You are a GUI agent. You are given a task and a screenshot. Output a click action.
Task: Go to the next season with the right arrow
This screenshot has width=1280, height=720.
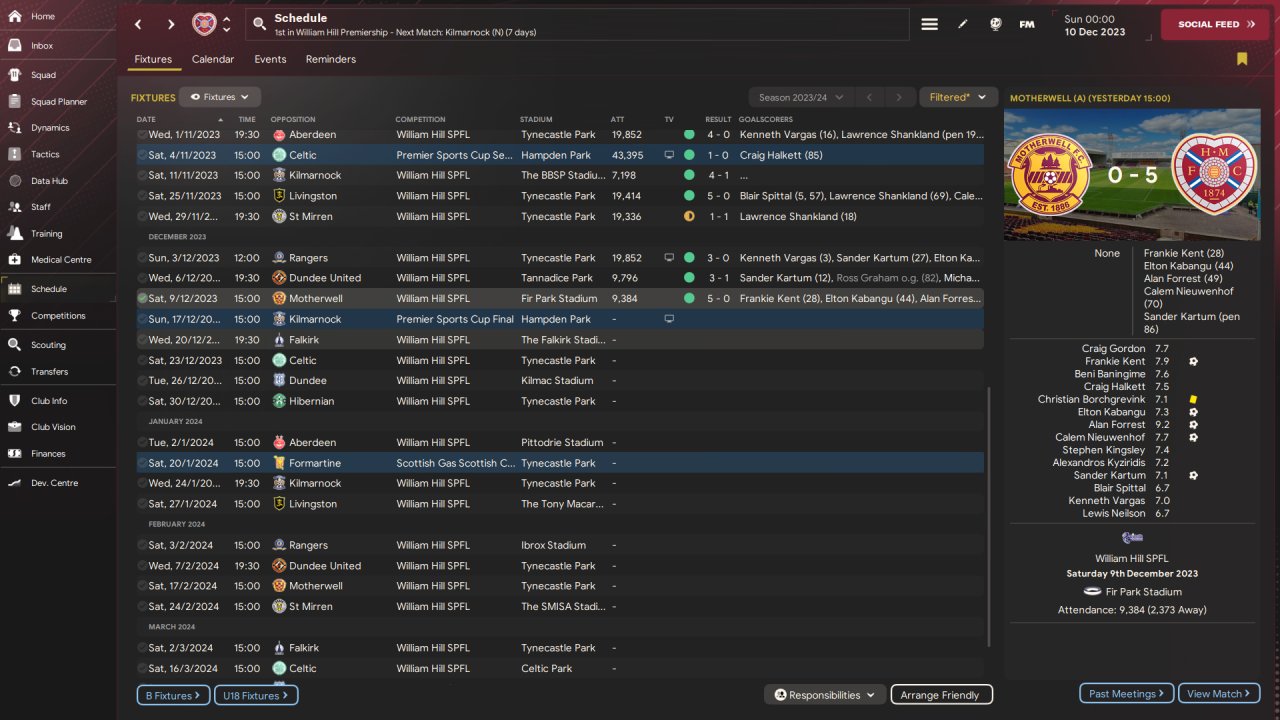[899, 97]
